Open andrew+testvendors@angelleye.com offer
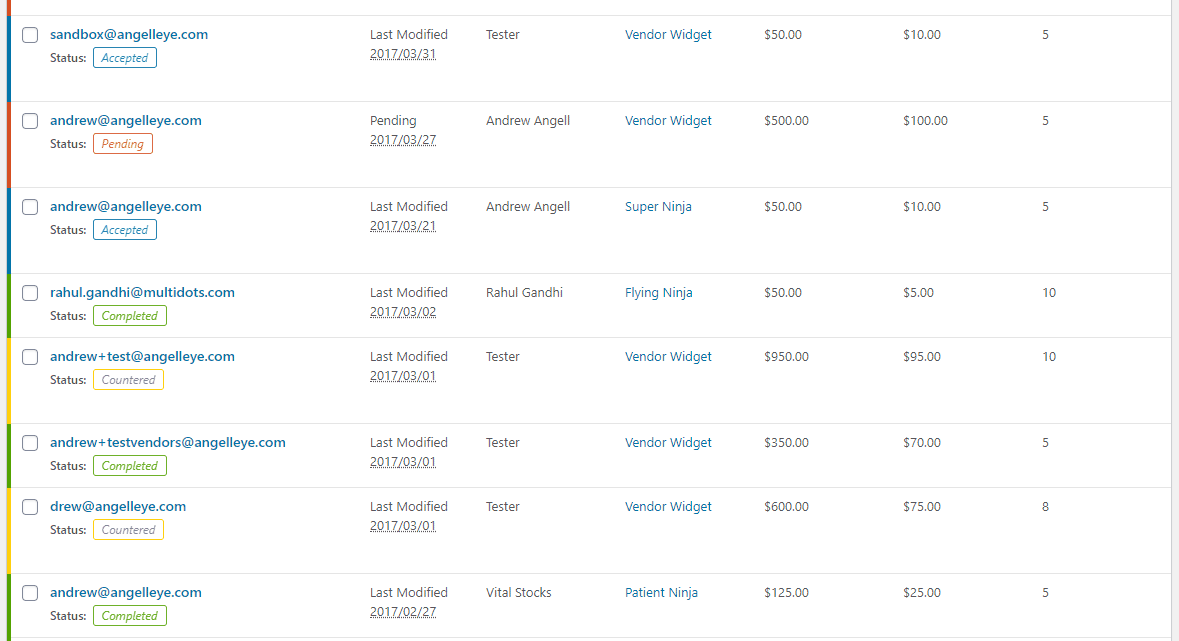 point(168,443)
